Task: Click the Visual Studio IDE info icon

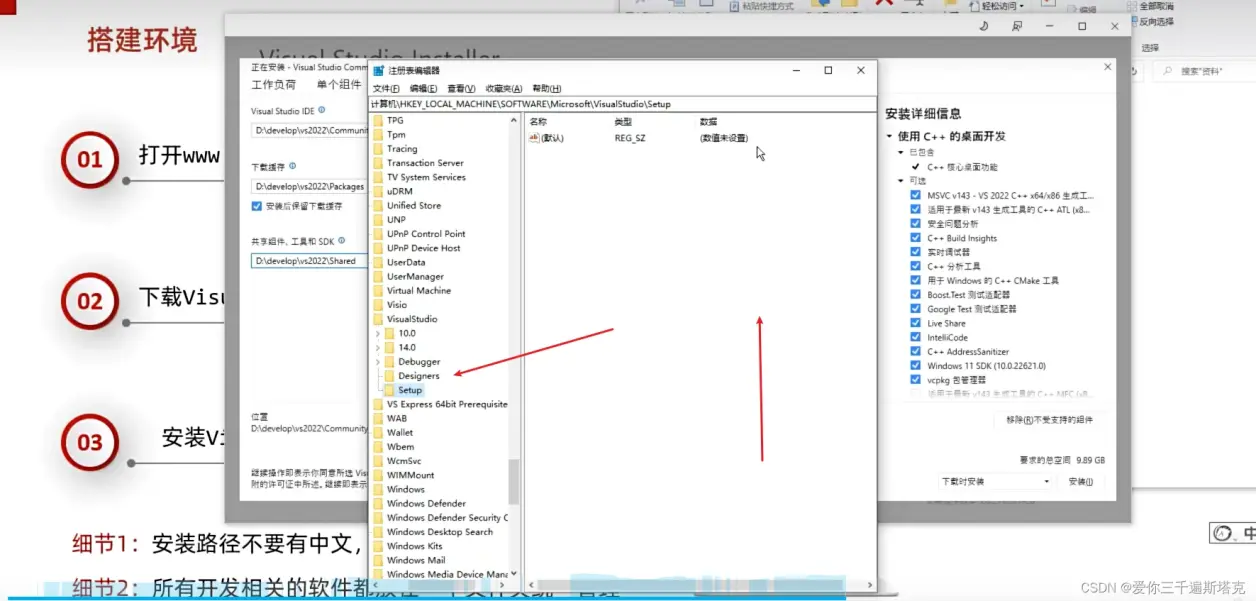Action: (x=322, y=112)
